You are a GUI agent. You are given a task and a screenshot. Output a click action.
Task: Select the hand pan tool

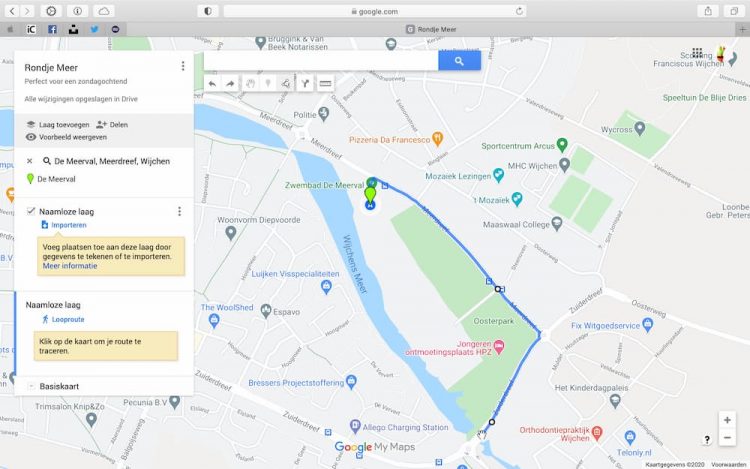(x=249, y=84)
